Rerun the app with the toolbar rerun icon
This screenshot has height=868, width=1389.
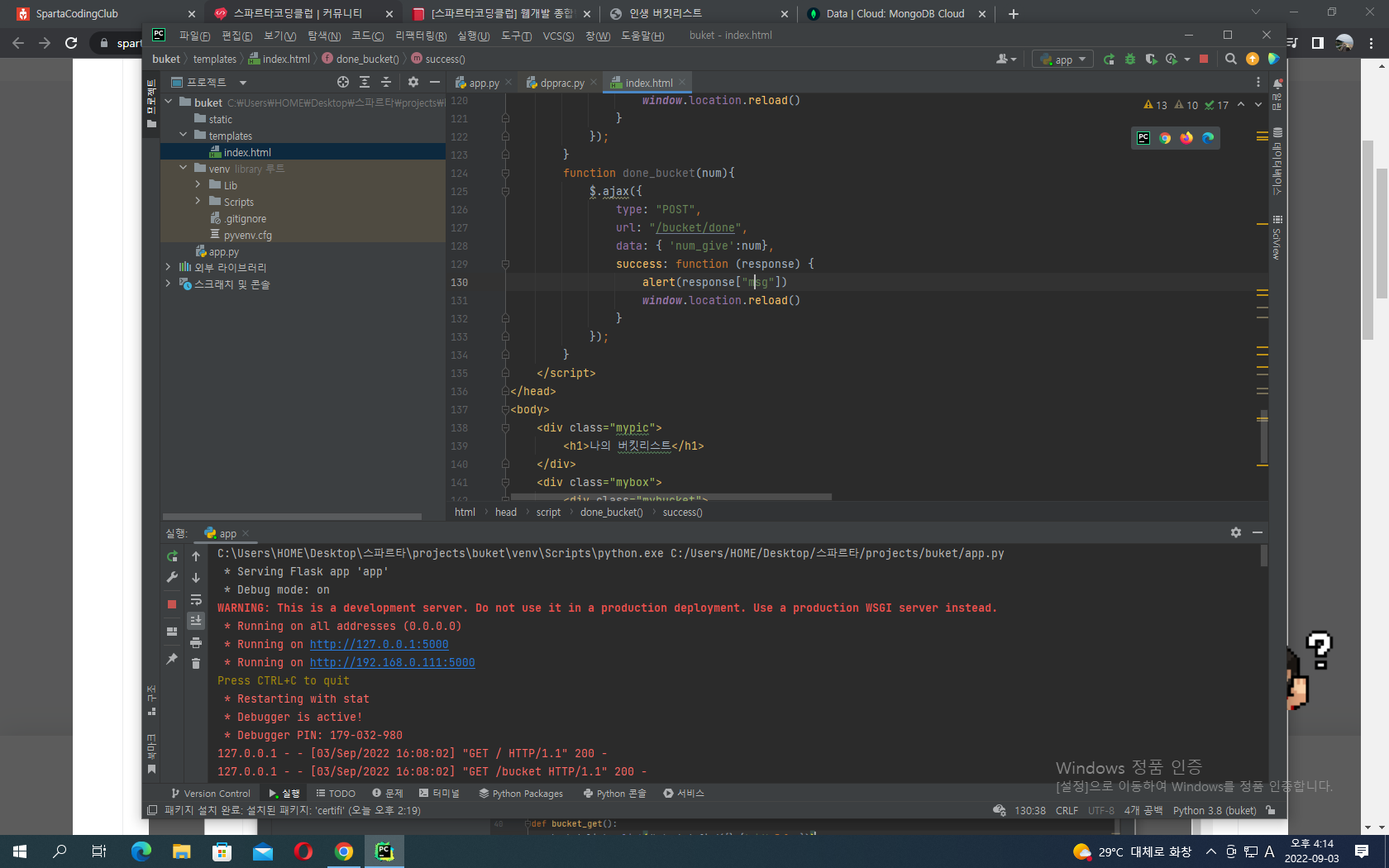pyautogui.click(x=1109, y=59)
